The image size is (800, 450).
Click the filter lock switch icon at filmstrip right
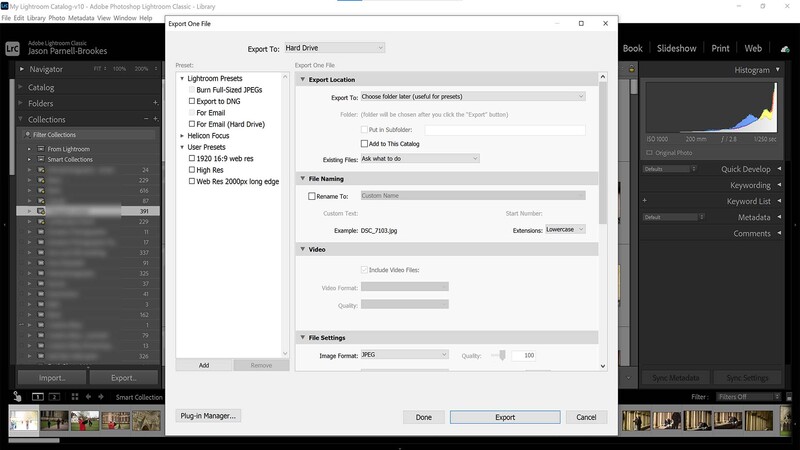[789, 396]
